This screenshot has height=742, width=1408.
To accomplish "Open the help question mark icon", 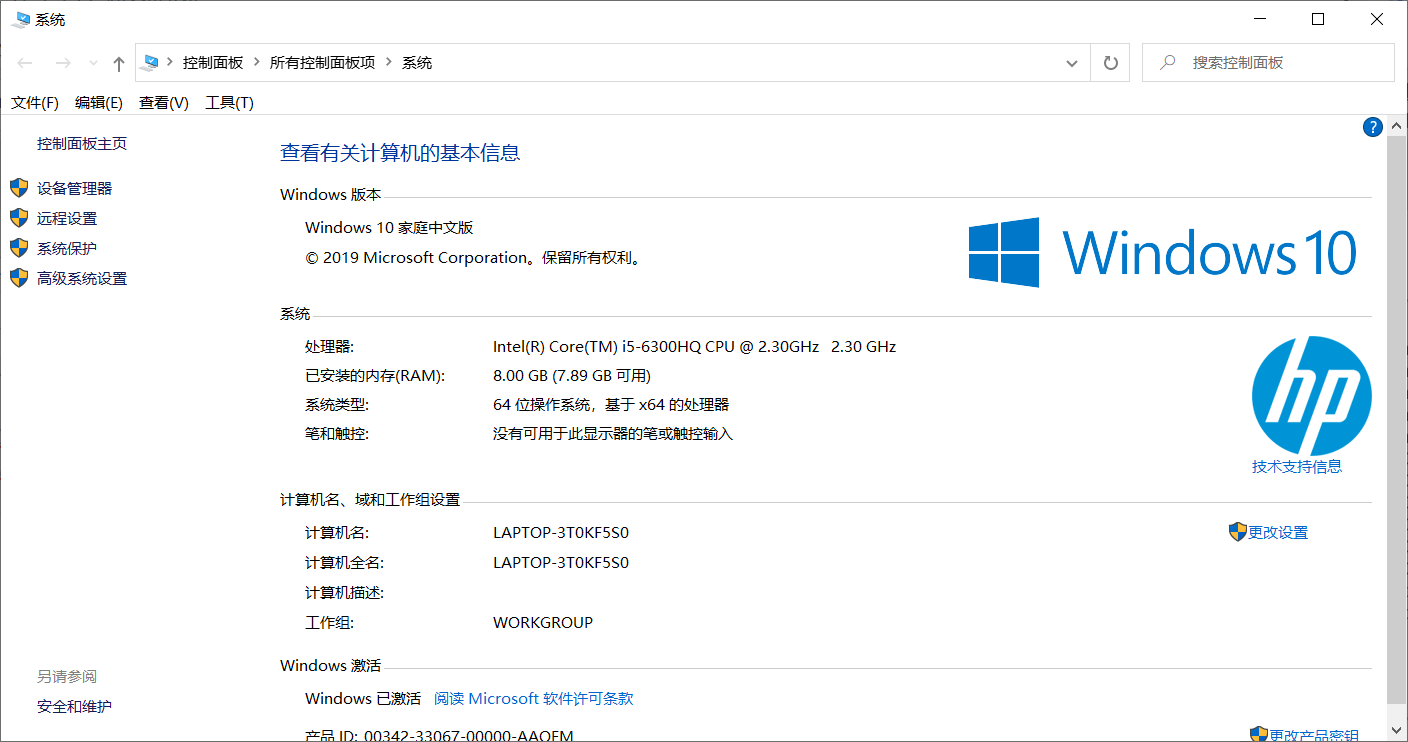I will click(1373, 127).
